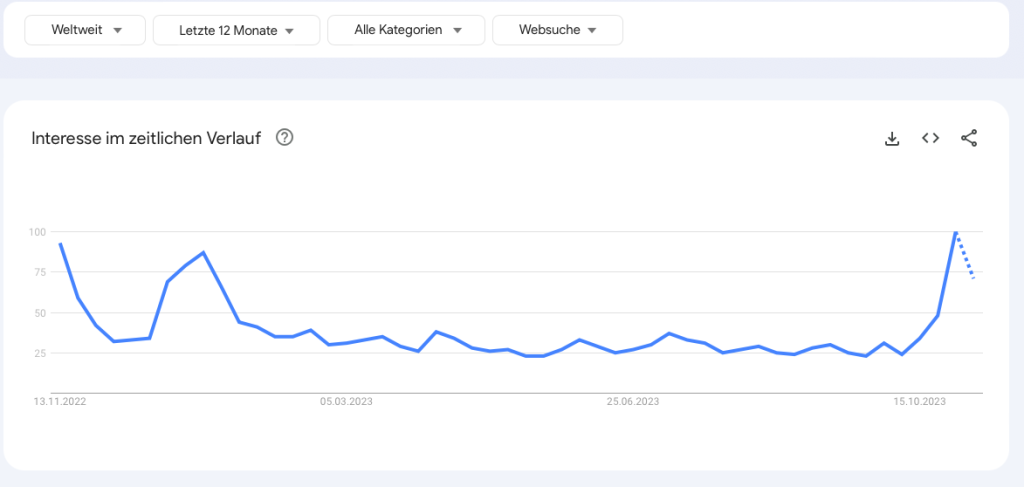The height and width of the screenshot is (487, 1024).
Task: Share the interest over time chart
Action: click(968, 139)
